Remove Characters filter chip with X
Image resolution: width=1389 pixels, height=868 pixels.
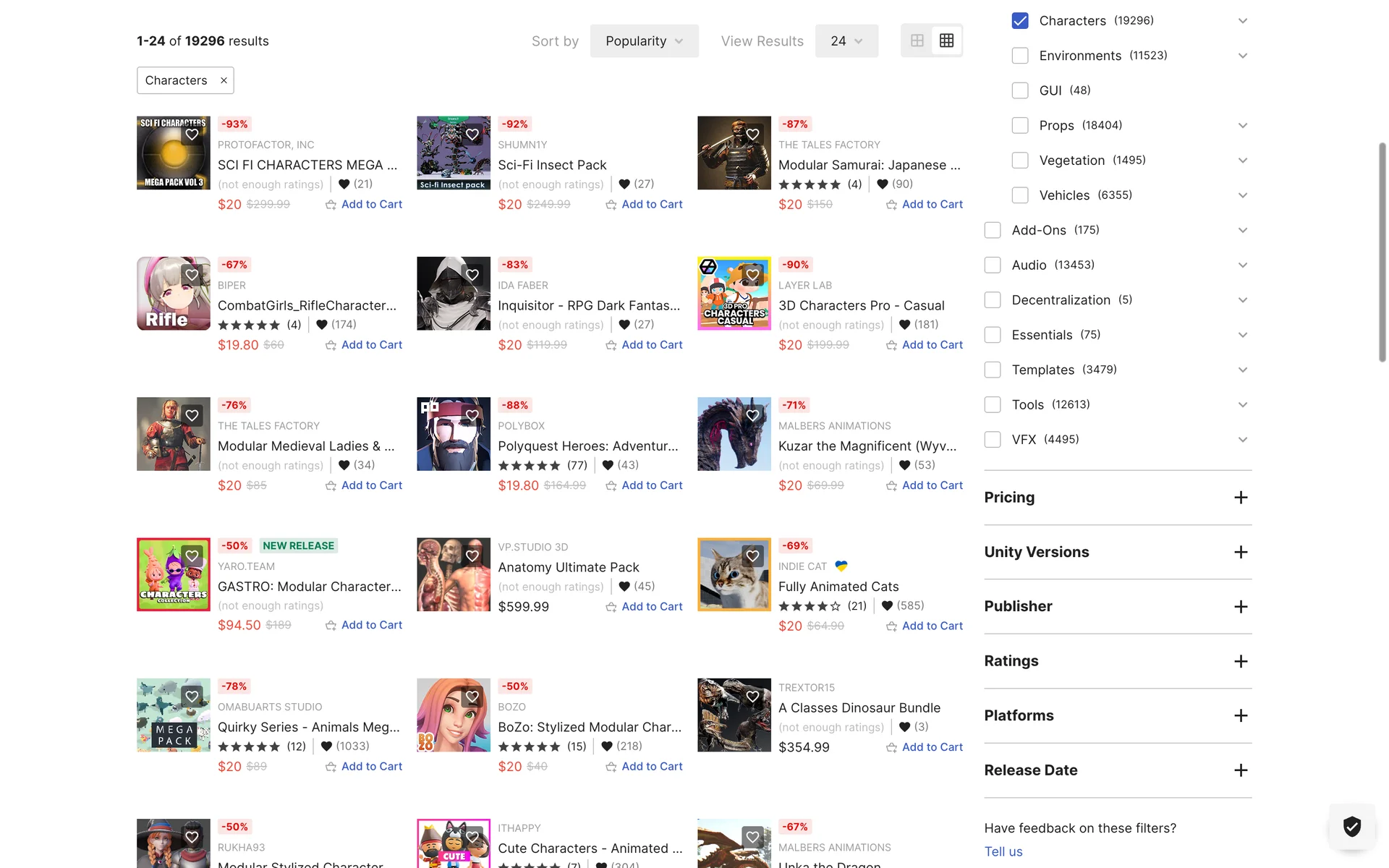tap(224, 80)
